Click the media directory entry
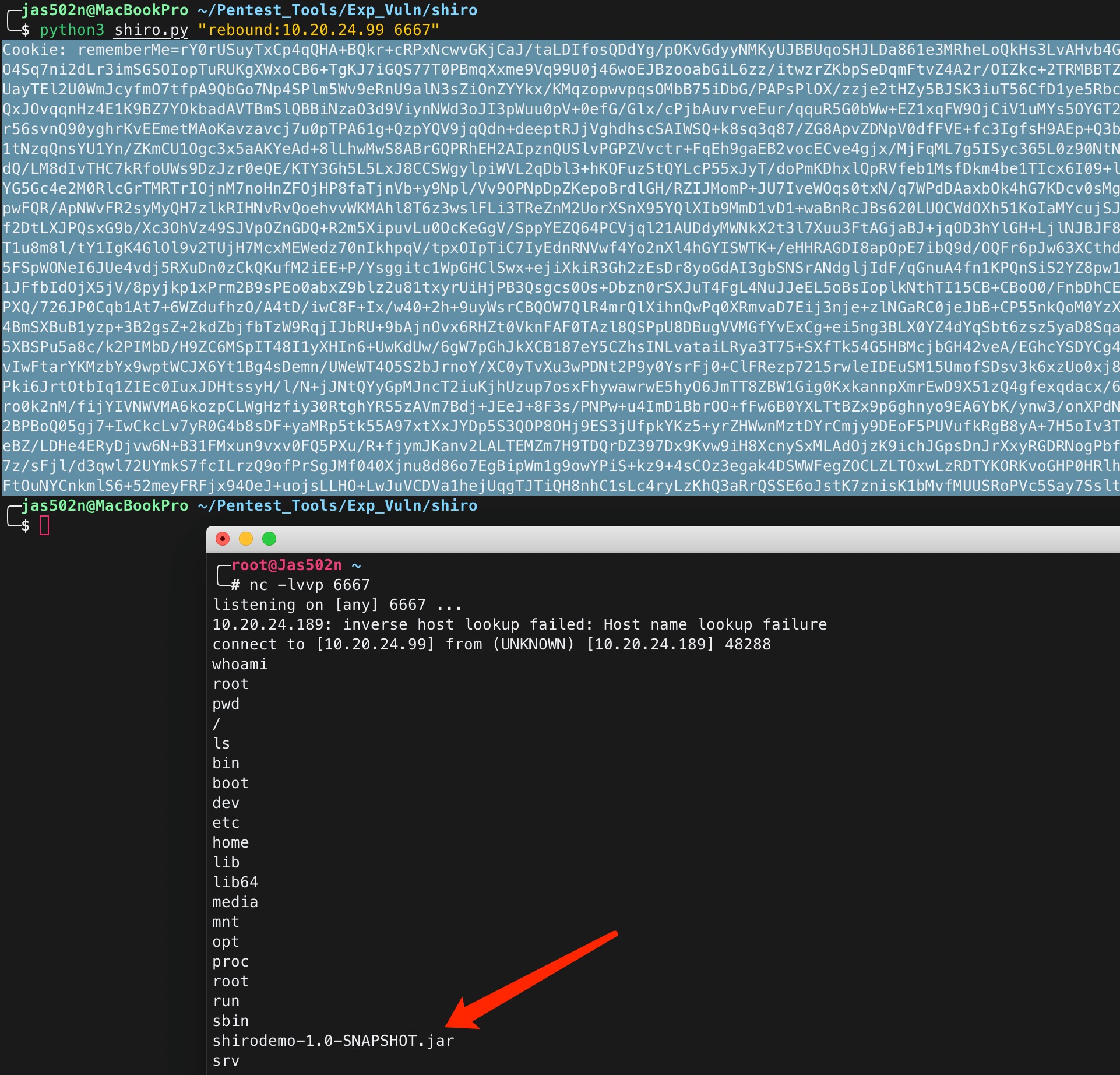Screen dimensions: 1120x1075 click(235, 902)
